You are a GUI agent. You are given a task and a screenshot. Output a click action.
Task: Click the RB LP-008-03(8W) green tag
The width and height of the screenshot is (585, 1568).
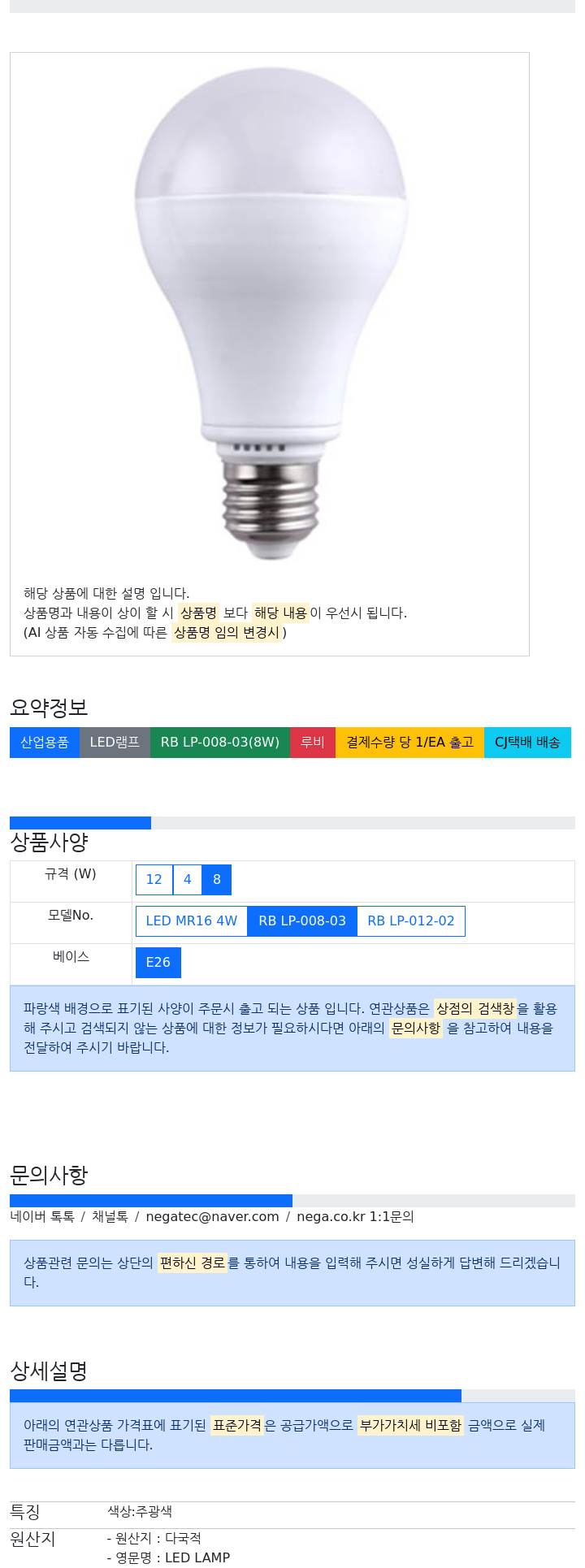pos(220,743)
